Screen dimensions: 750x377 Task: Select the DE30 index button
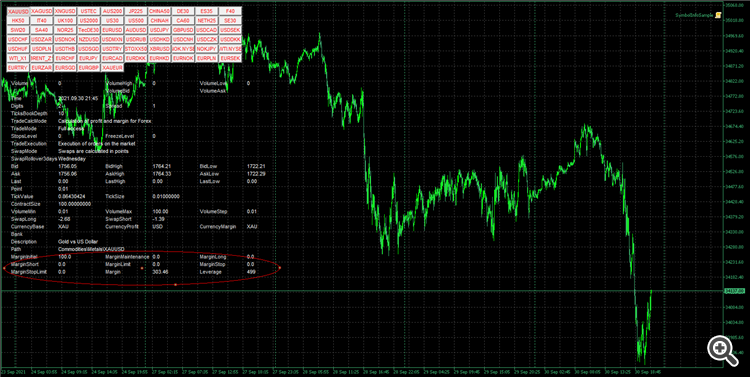pyautogui.click(x=183, y=11)
